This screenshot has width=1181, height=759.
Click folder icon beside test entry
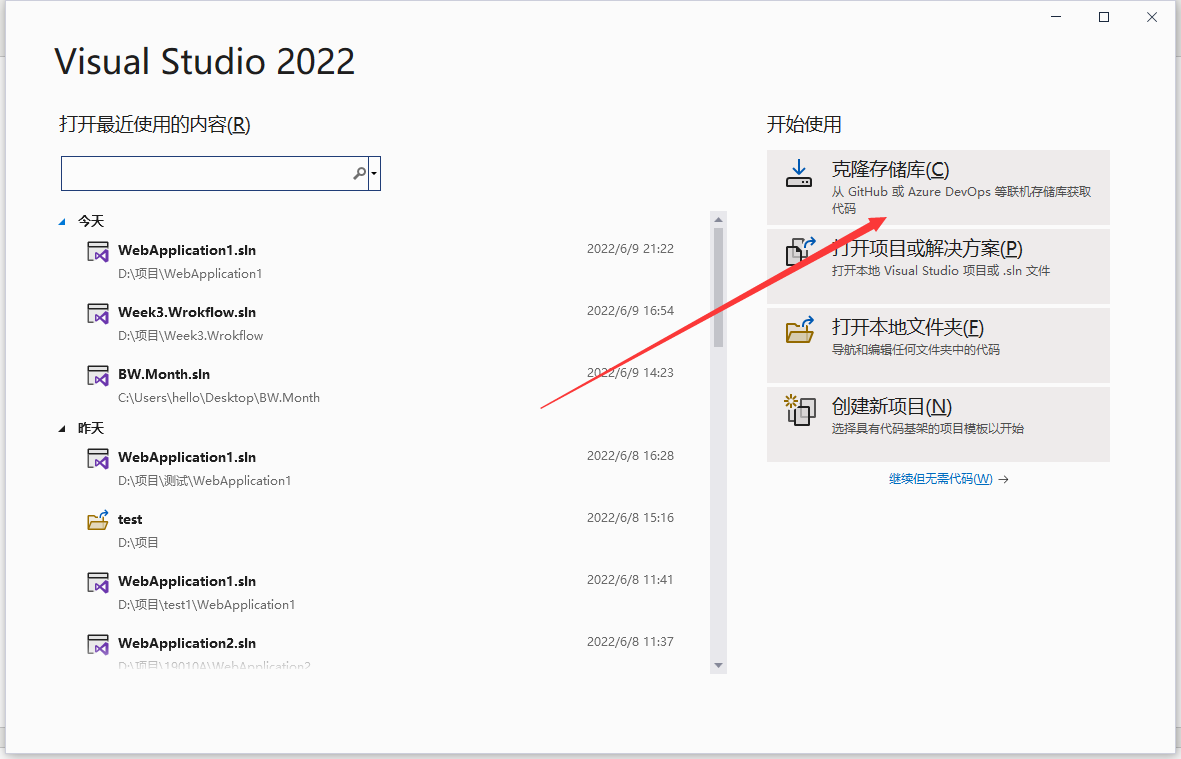(98, 520)
